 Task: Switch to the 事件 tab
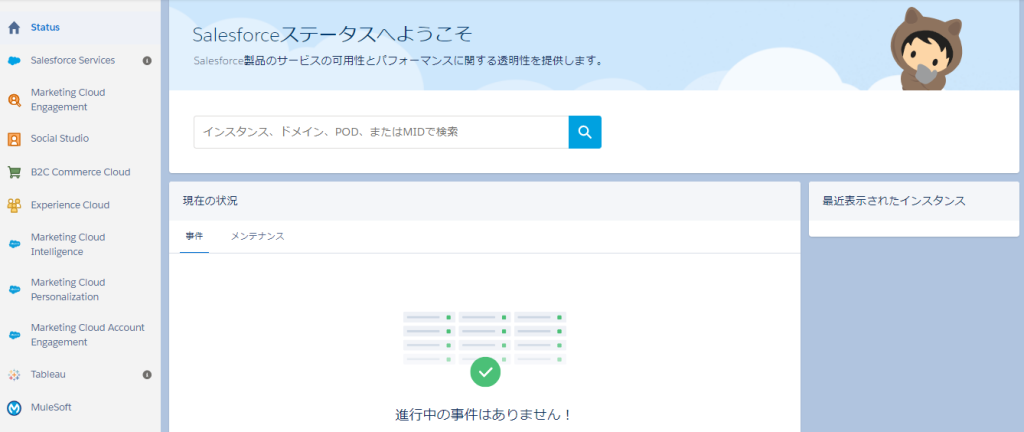click(194, 236)
